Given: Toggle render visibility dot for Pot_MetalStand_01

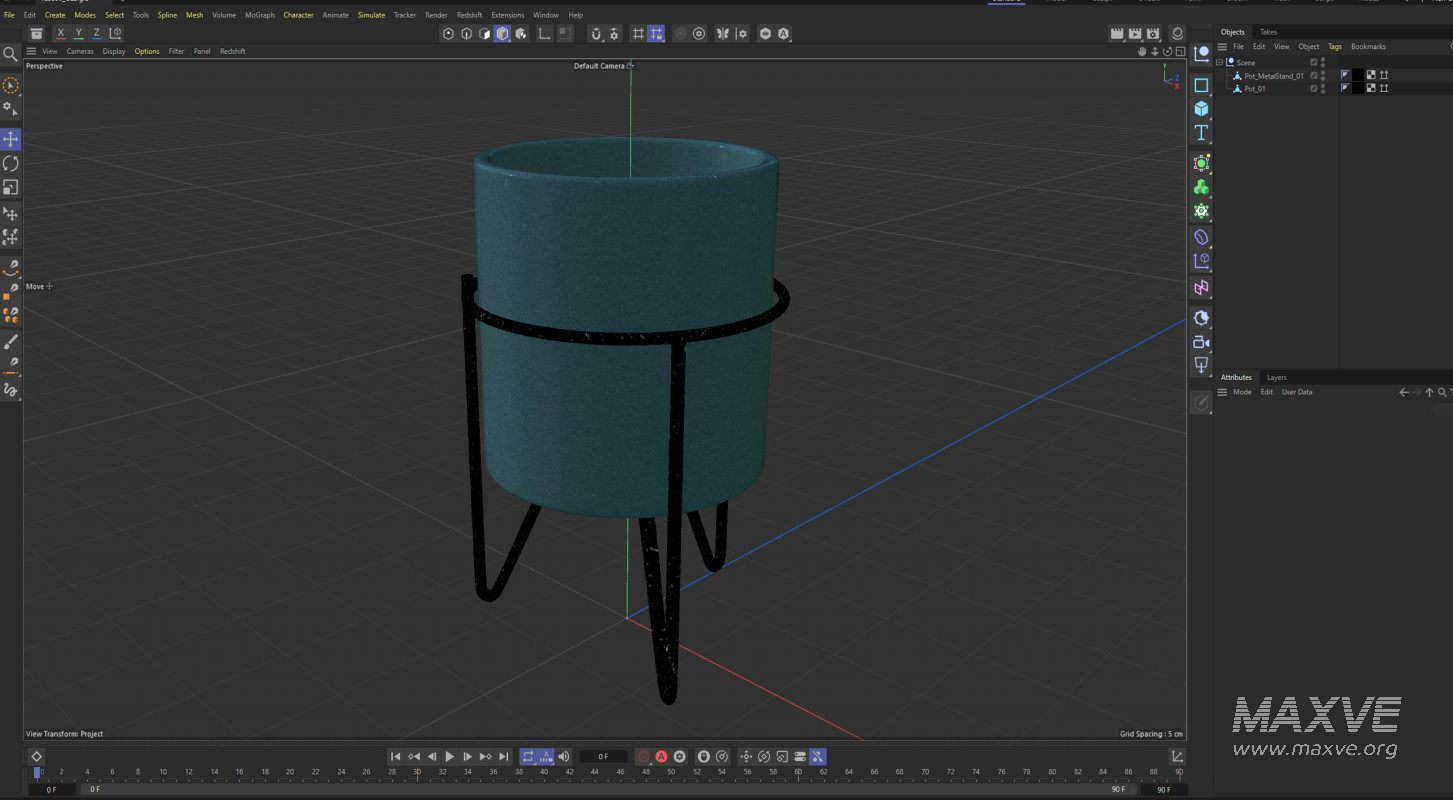Looking at the screenshot, I should click(x=1322, y=78).
